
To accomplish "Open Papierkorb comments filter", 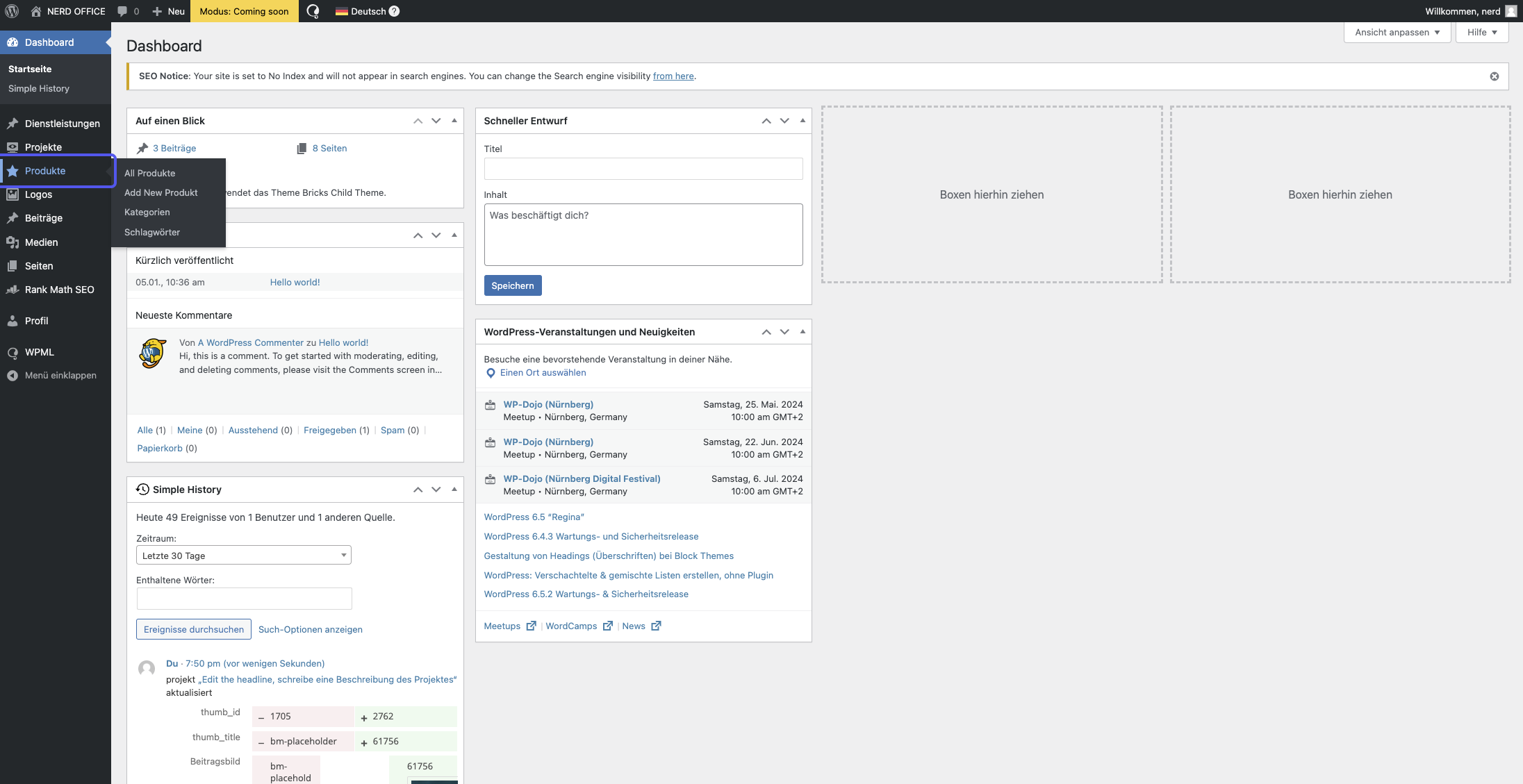I will coord(160,448).
